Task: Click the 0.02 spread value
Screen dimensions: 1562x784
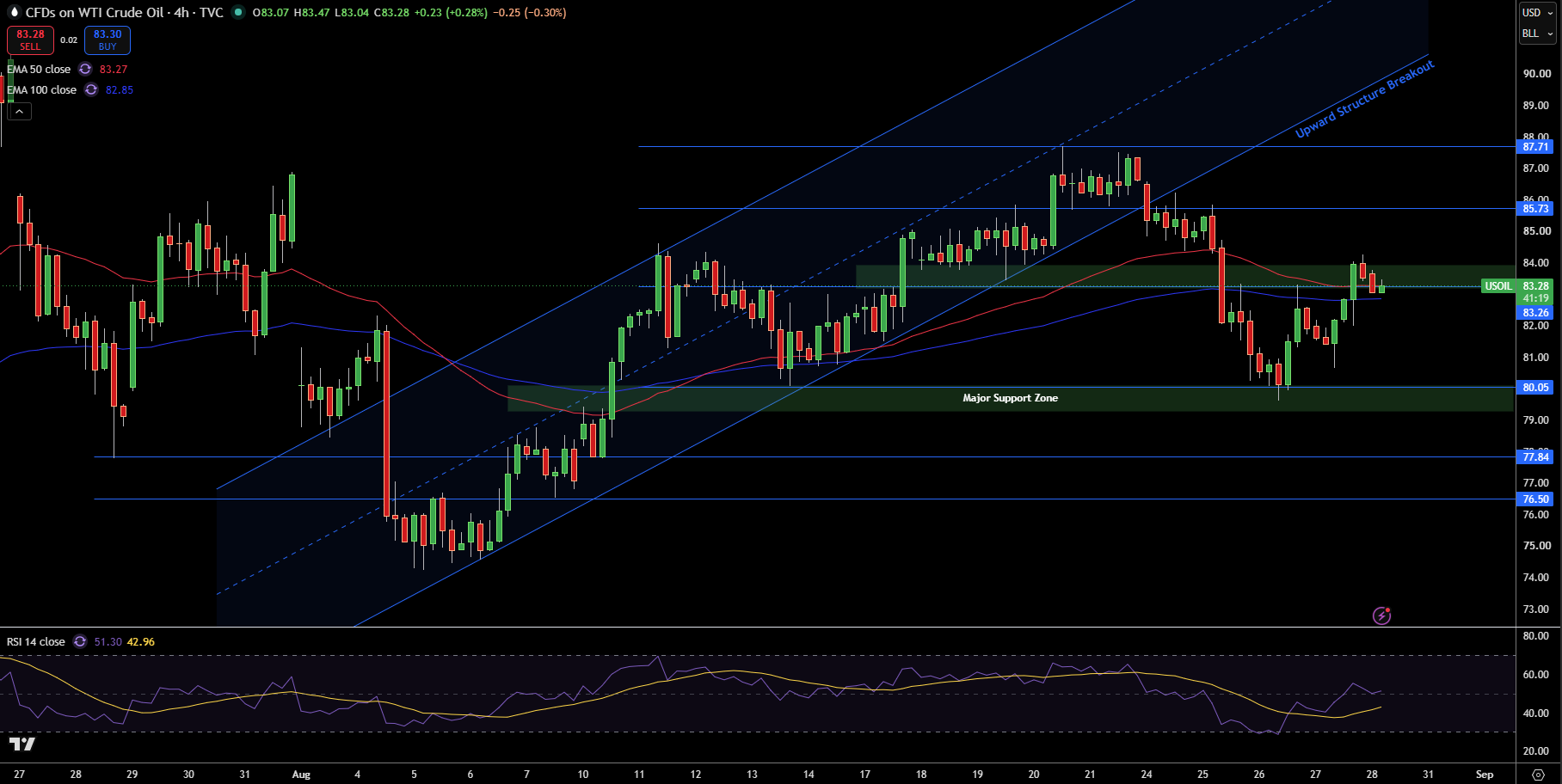Action: click(x=69, y=40)
